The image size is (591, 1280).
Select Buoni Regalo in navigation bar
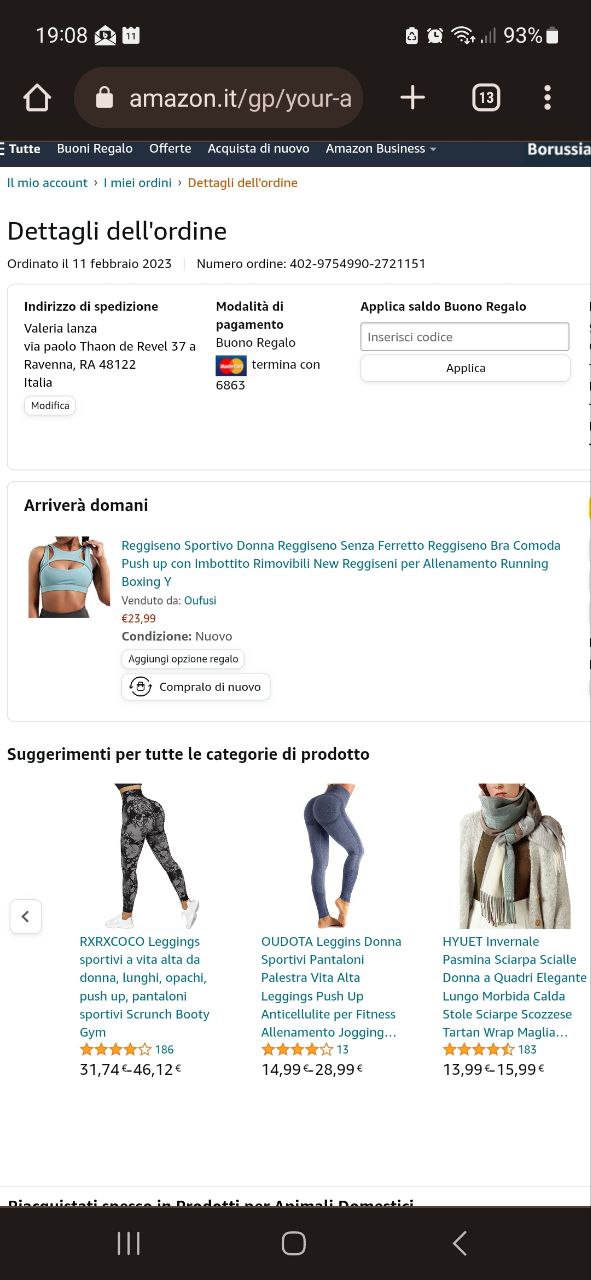pos(94,149)
